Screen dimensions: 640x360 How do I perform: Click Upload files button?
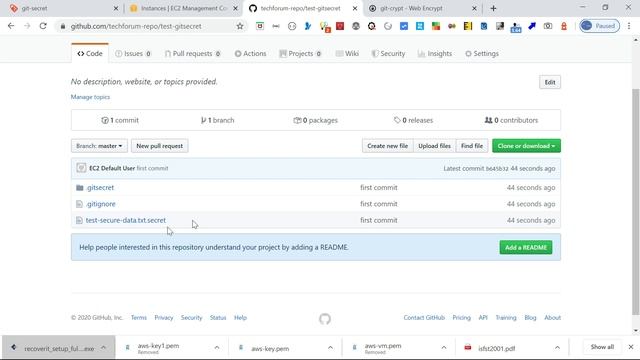pos(434,146)
